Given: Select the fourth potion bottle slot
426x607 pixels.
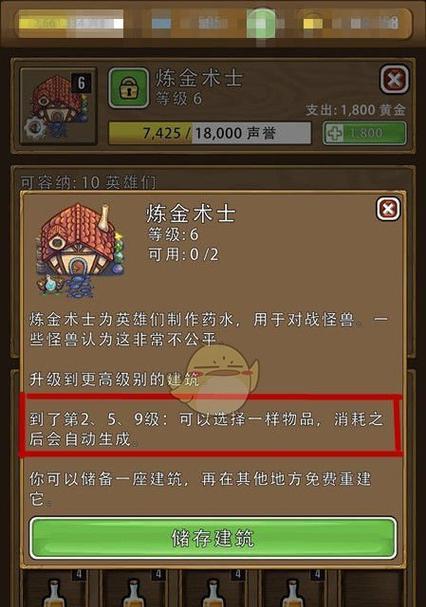Looking at the screenshot, I should pos(293,588).
